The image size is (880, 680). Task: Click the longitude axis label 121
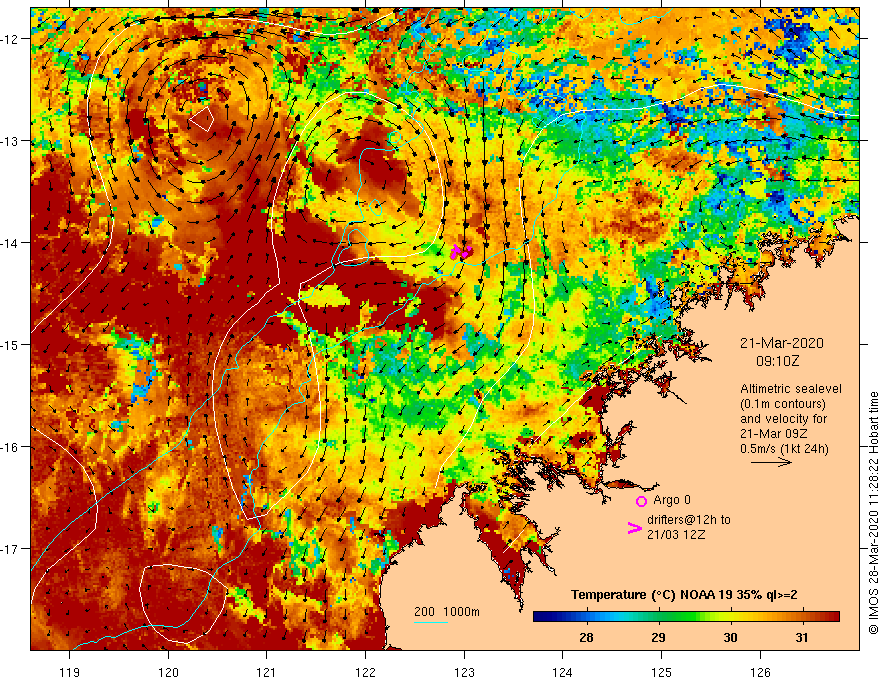[x=267, y=672]
